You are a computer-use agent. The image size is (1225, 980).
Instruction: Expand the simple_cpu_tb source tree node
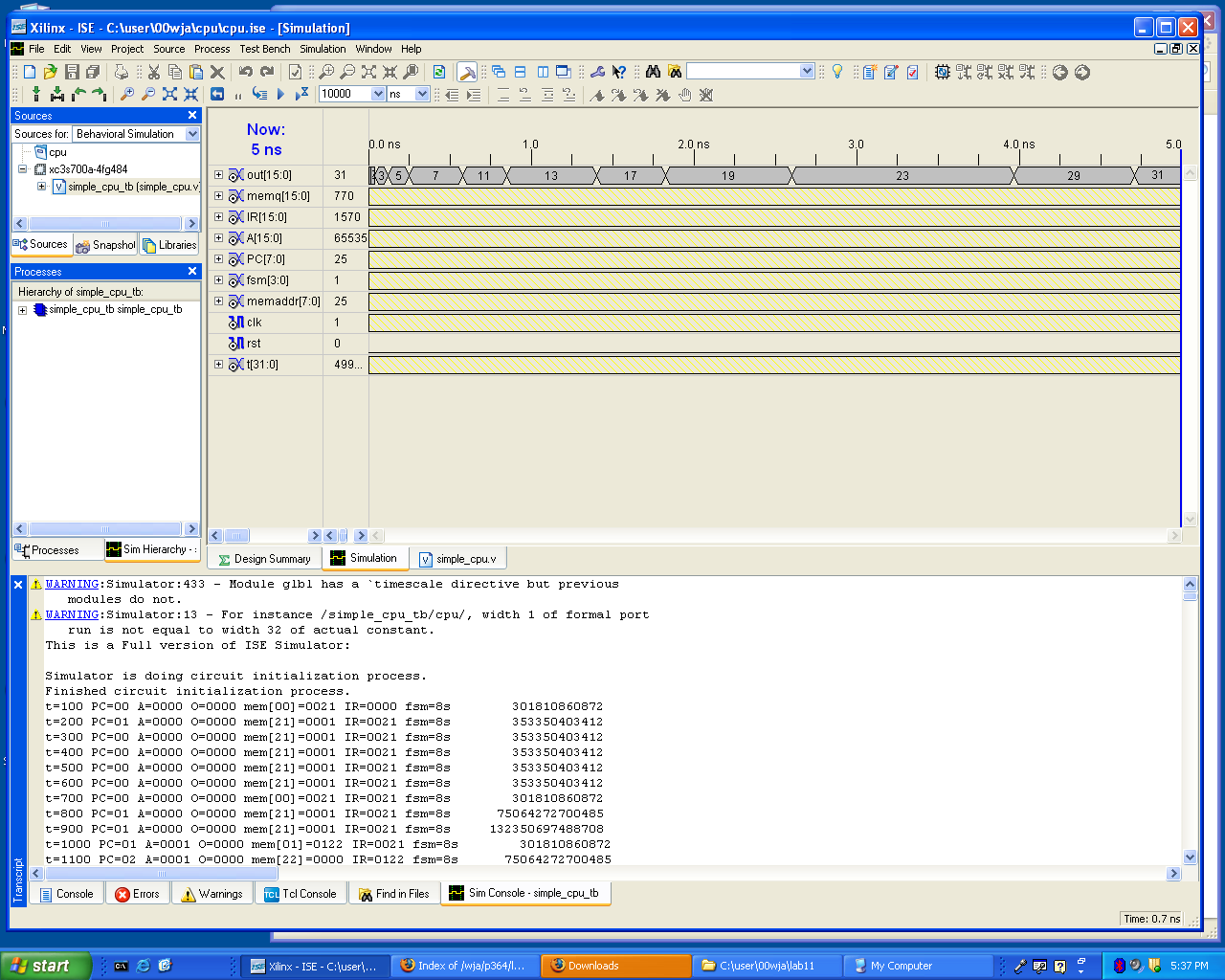pyautogui.click(x=41, y=187)
